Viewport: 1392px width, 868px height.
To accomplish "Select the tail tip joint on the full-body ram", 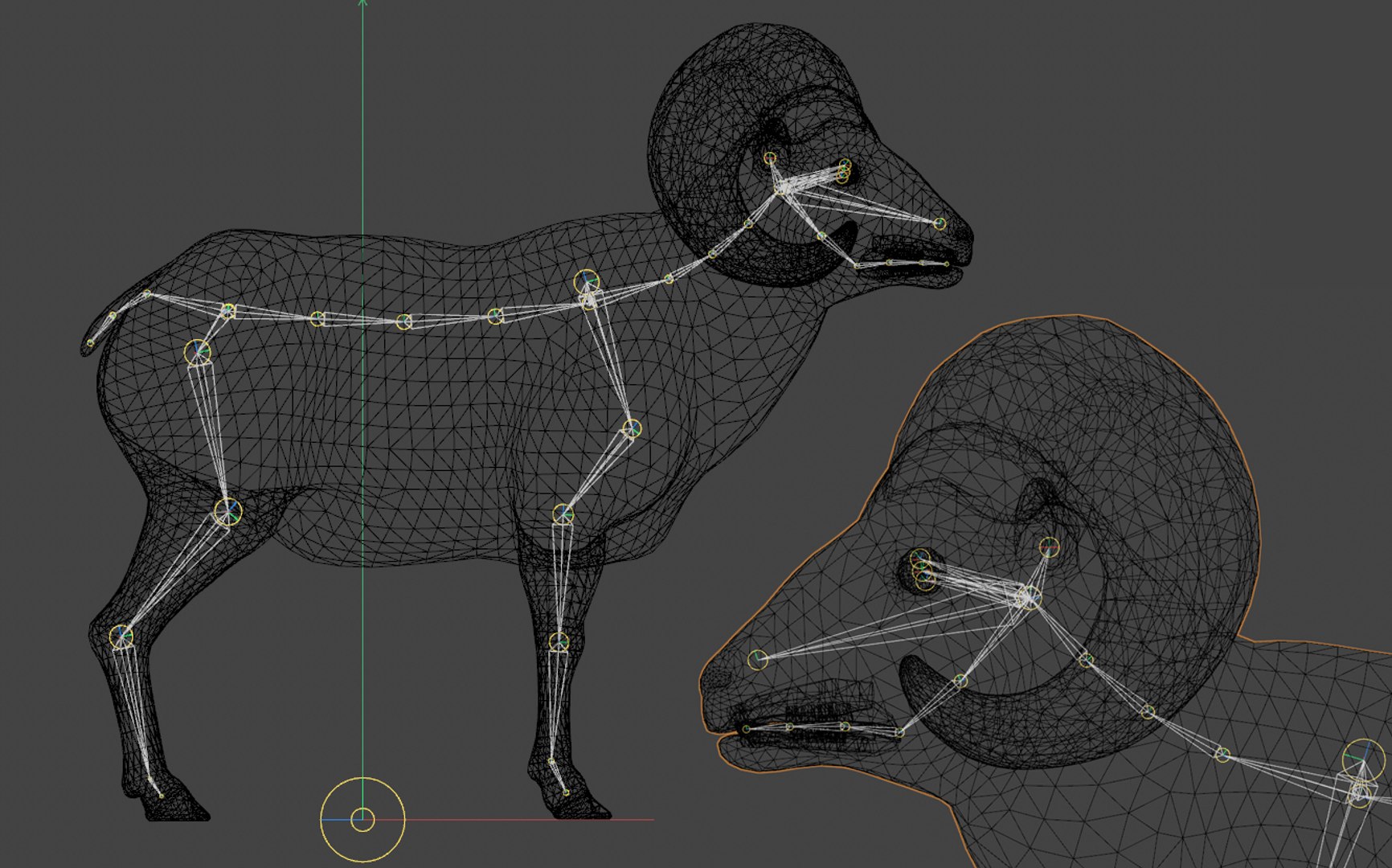I will 91,343.
